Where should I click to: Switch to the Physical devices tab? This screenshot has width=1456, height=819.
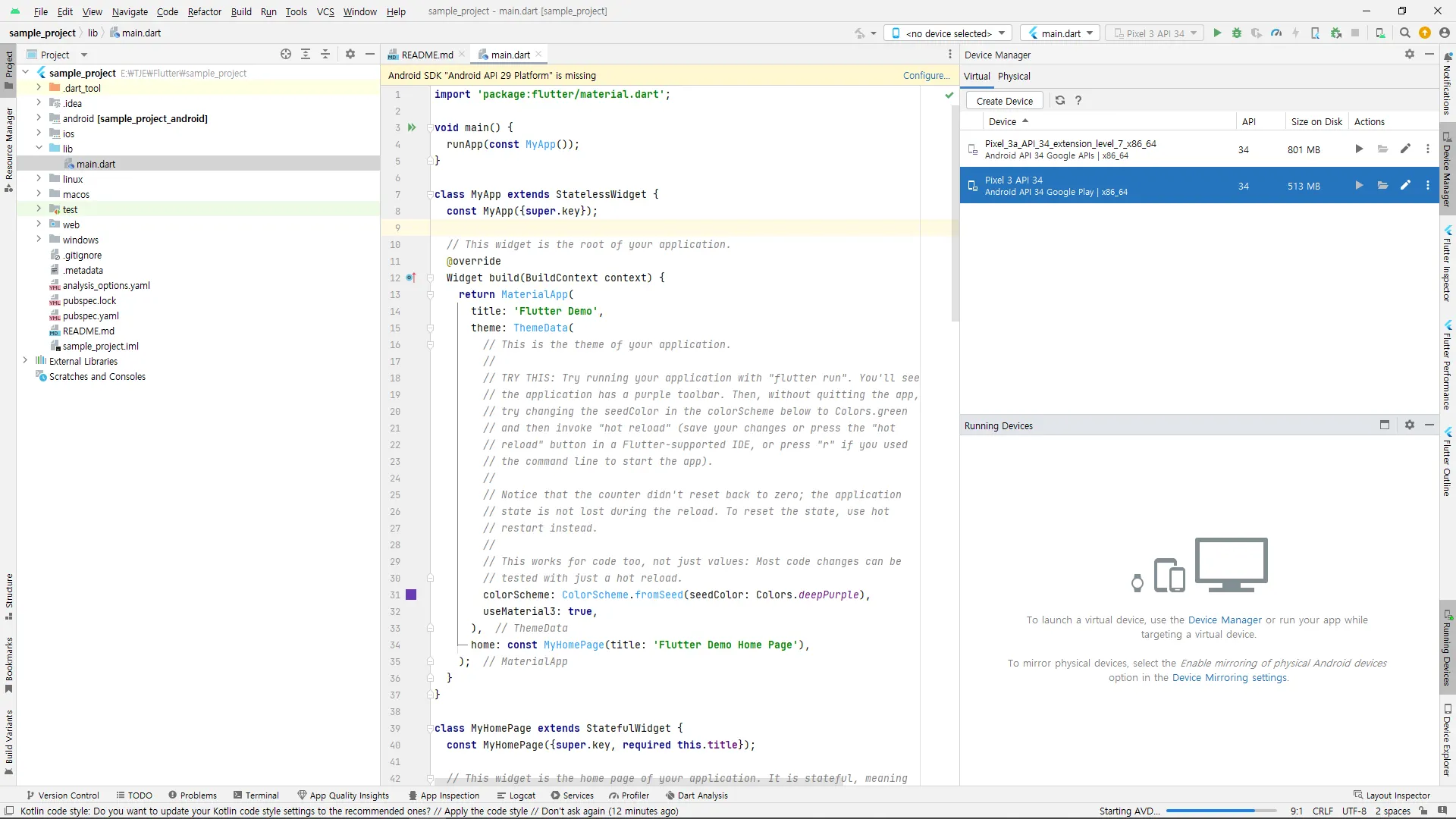[x=1014, y=76]
